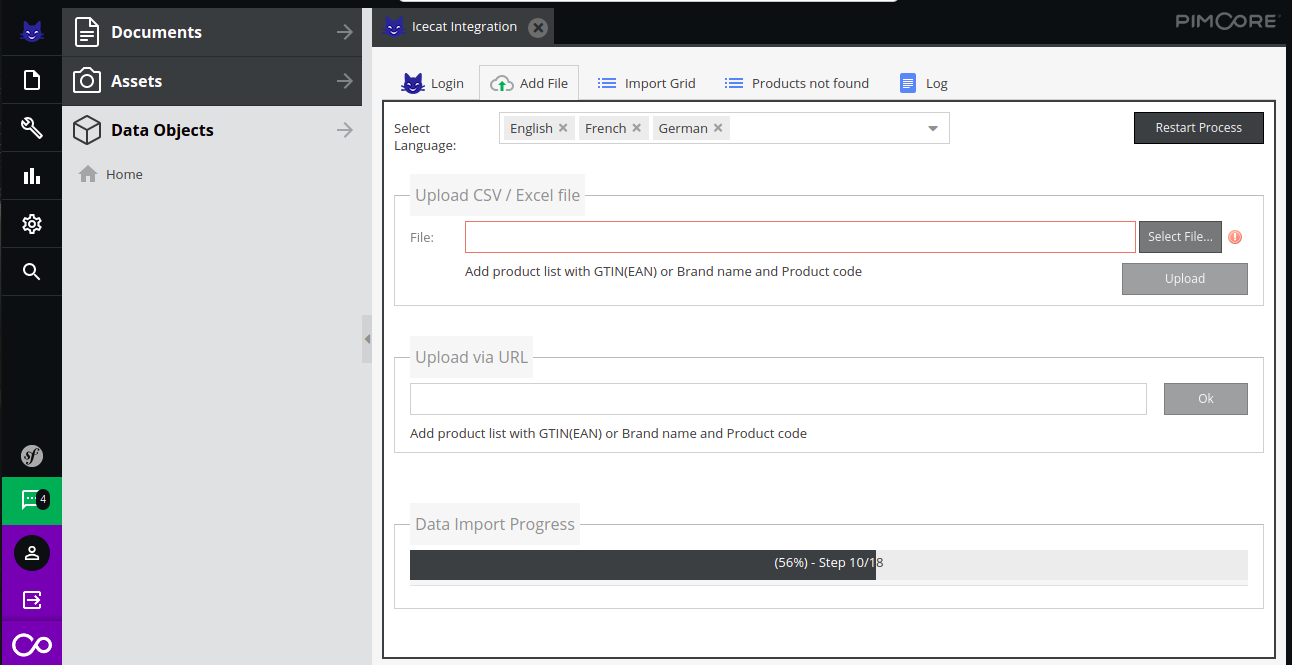
Task: Click the Symfony profiler icon
Action: 31,457
